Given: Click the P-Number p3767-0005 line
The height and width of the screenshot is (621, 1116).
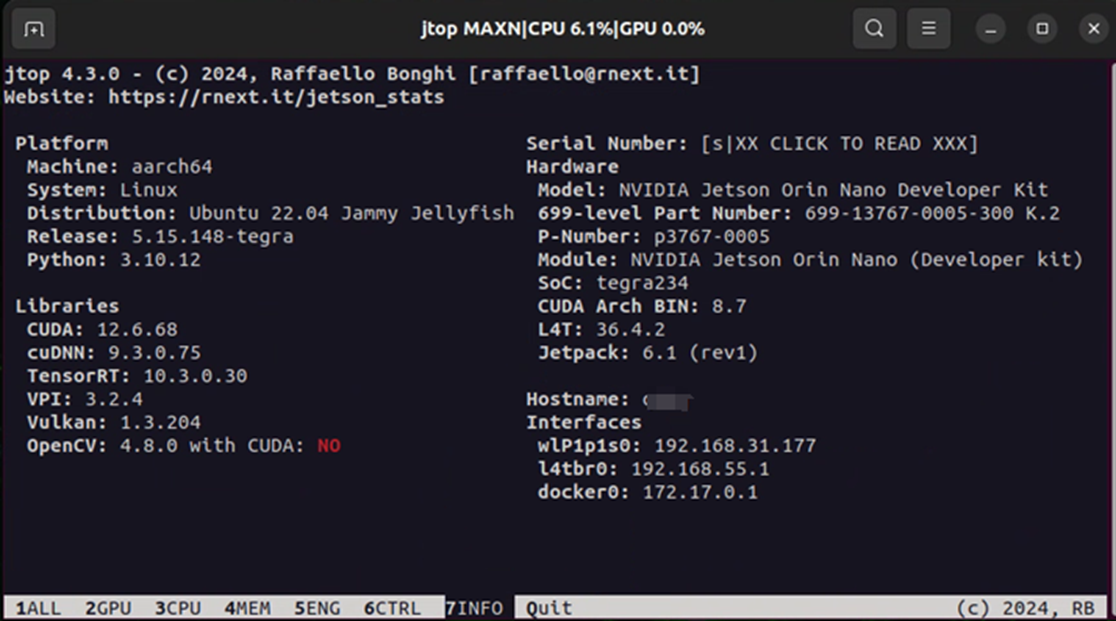Looking at the screenshot, I should click(x=653, y=237).
